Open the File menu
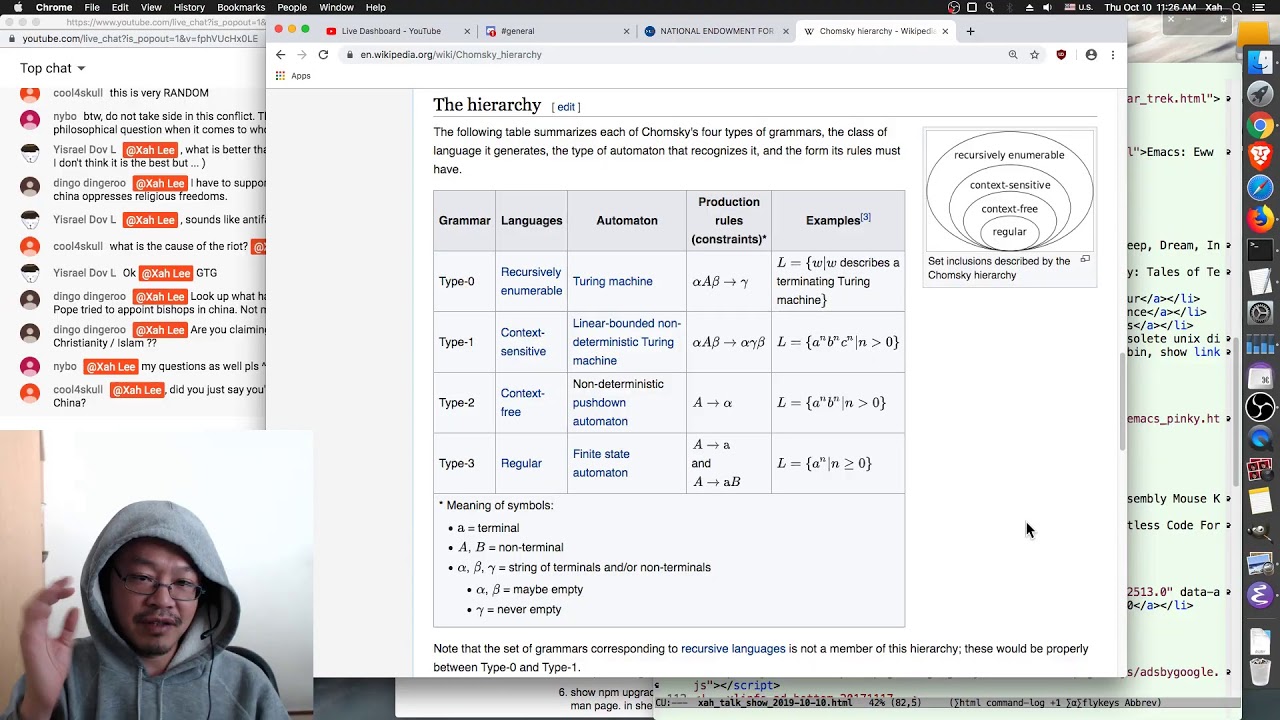This screenshot has height=720, width=1280. pos(92,7)
